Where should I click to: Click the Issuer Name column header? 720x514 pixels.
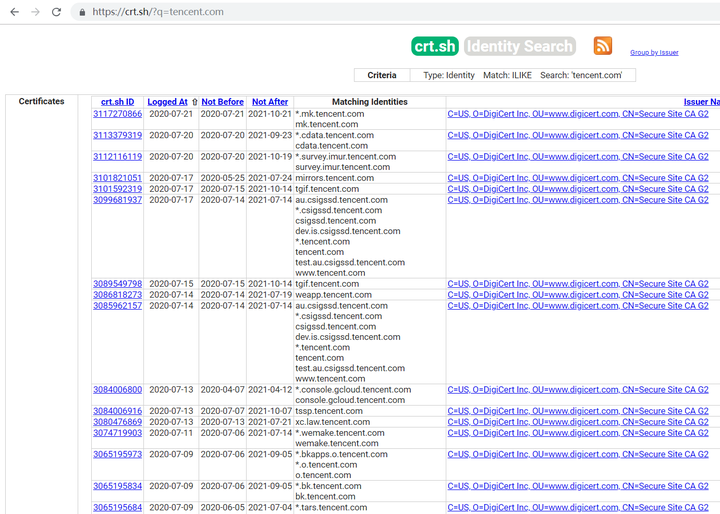[701, 102]
